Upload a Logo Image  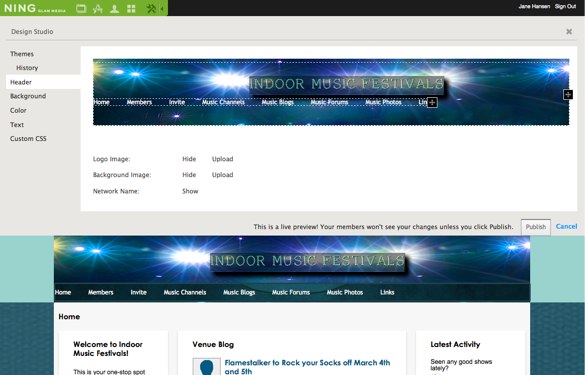click(222, 159)
